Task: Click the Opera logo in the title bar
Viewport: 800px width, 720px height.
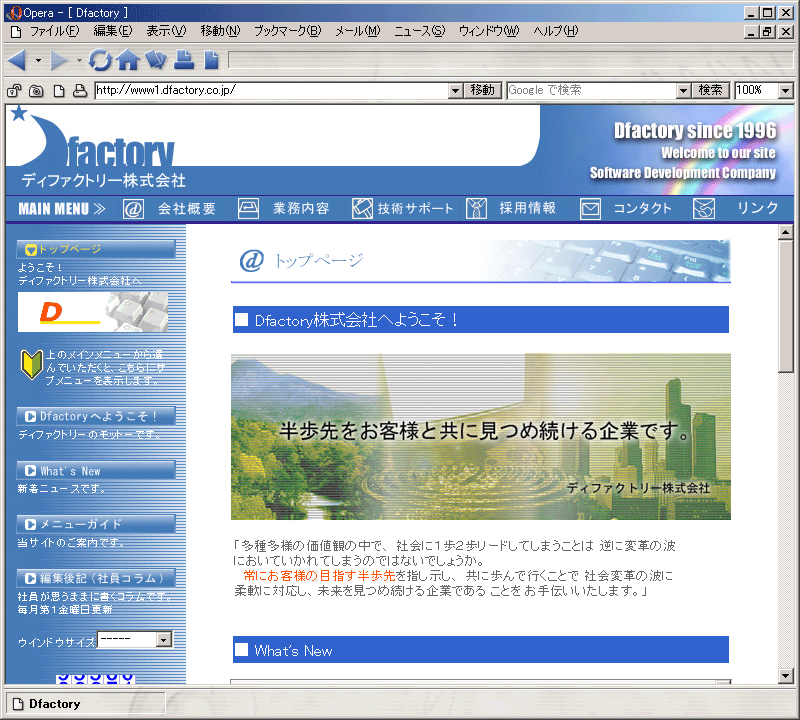Action: tap(14, 12)
